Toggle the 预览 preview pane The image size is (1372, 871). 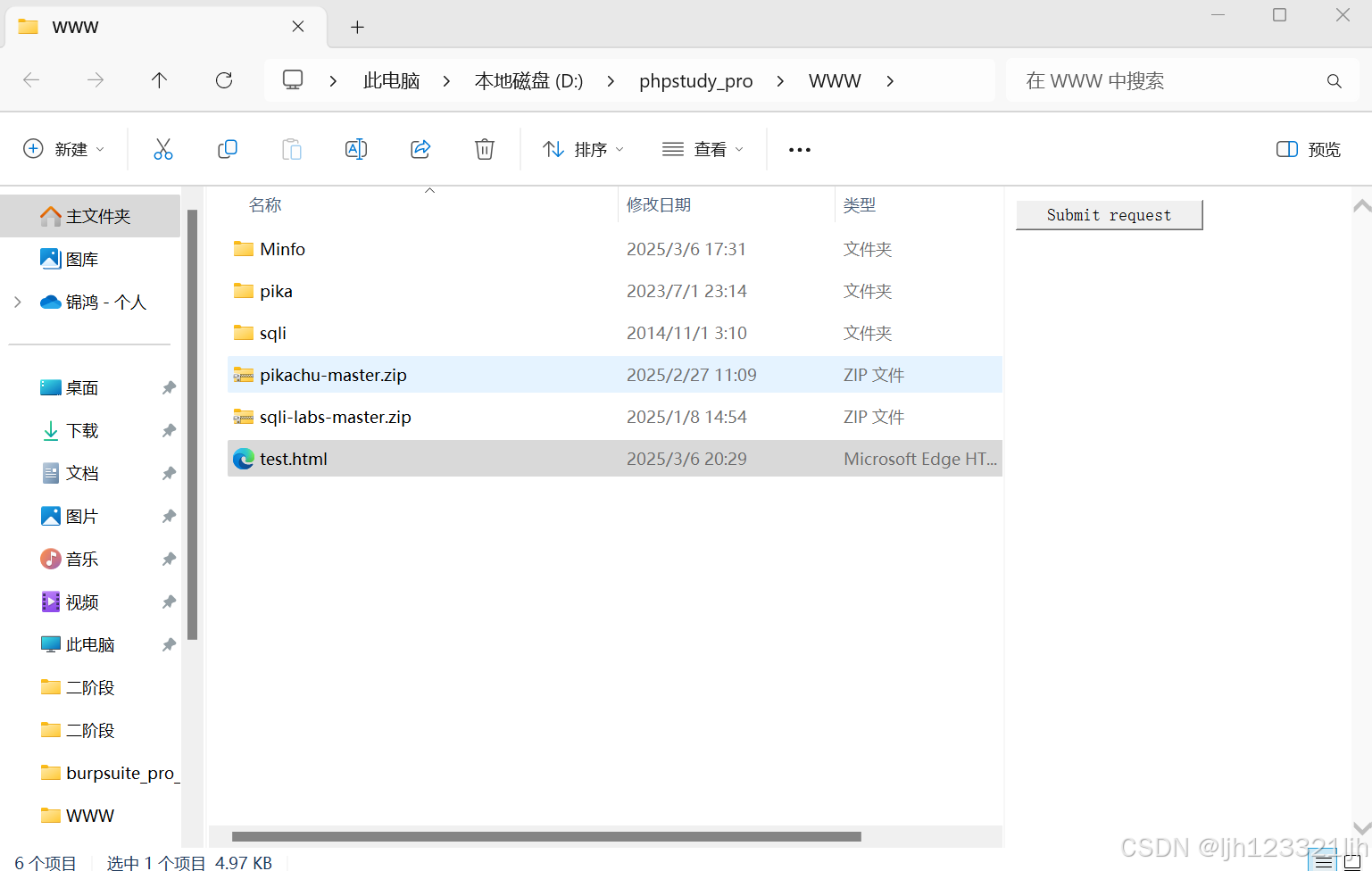(1307, 149)
